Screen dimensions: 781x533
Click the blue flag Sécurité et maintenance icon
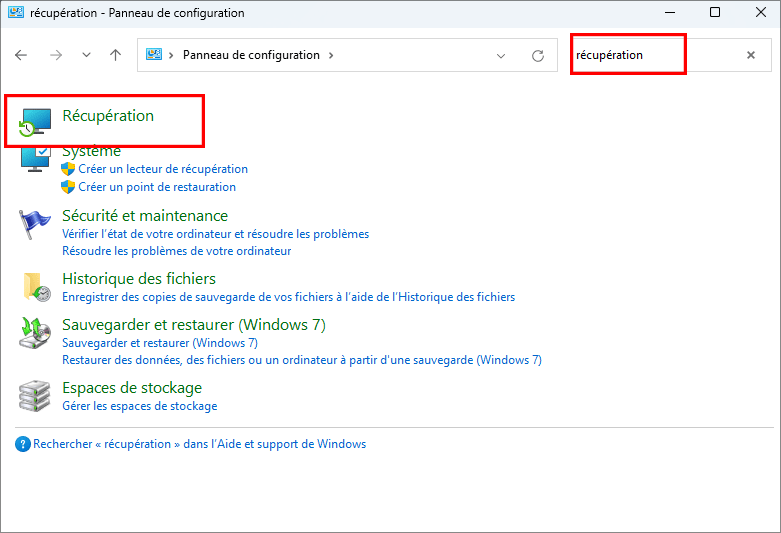coord(34,224)
